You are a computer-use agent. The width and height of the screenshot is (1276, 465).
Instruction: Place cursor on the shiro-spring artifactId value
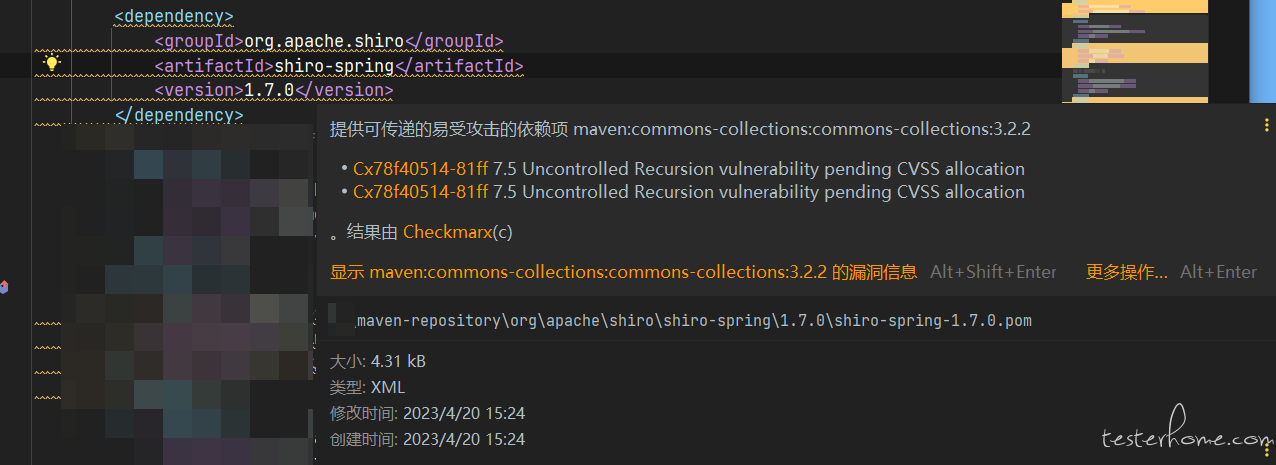pyautogui.click(x=335, y=66)
